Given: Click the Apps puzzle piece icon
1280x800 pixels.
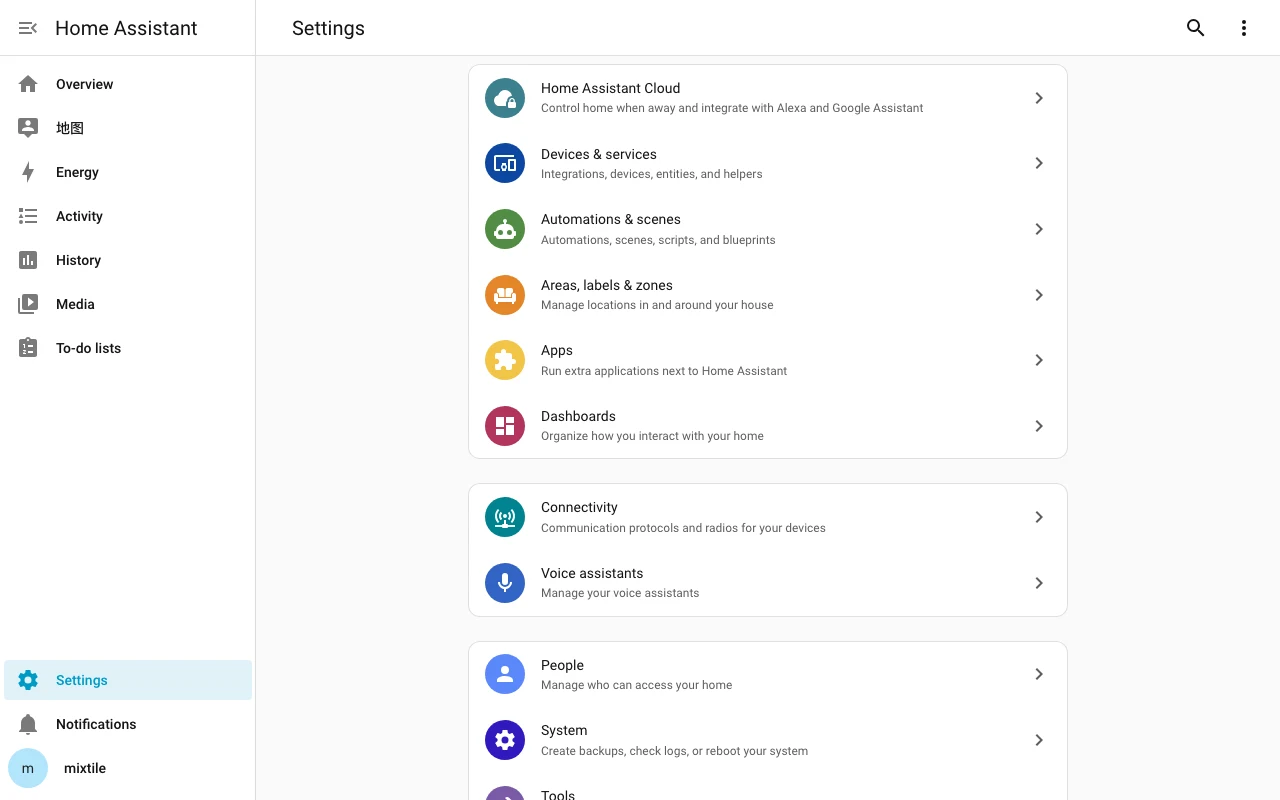Looking at the screenshot, I should click(505, 360).
